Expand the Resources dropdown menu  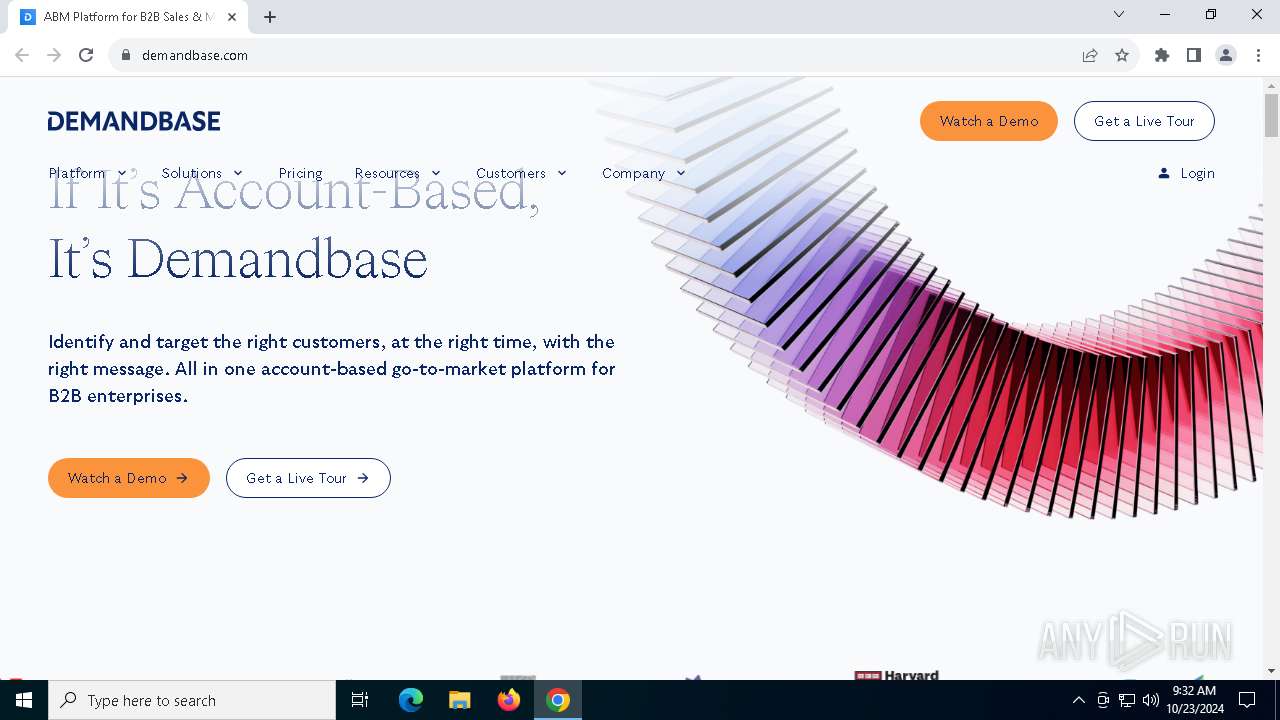(398, 173)
